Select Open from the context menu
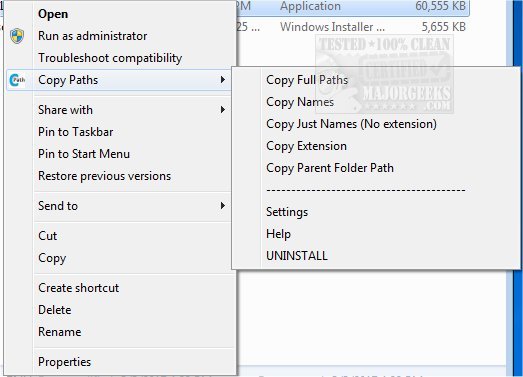This screenshot has width=523, height=377. click(53, 14)
